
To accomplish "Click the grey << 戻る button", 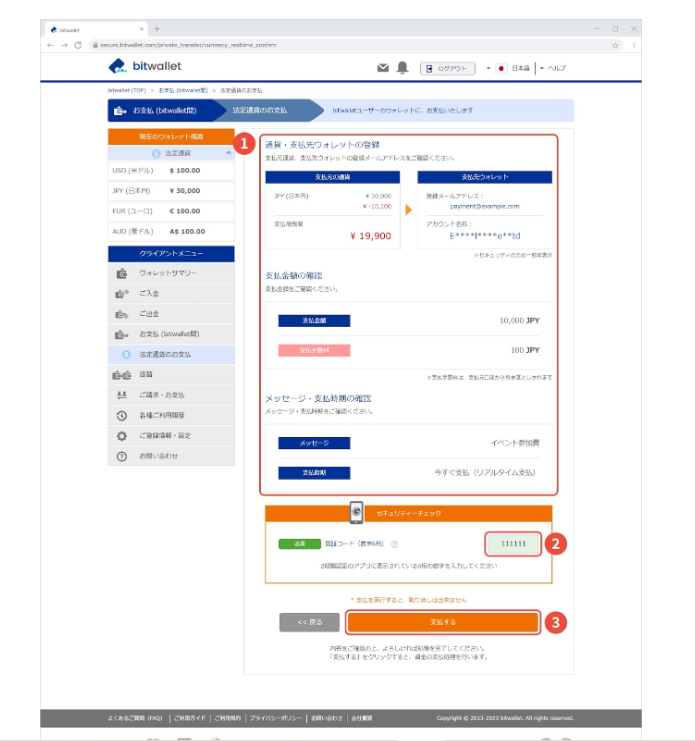I will (x=309, y=622).
